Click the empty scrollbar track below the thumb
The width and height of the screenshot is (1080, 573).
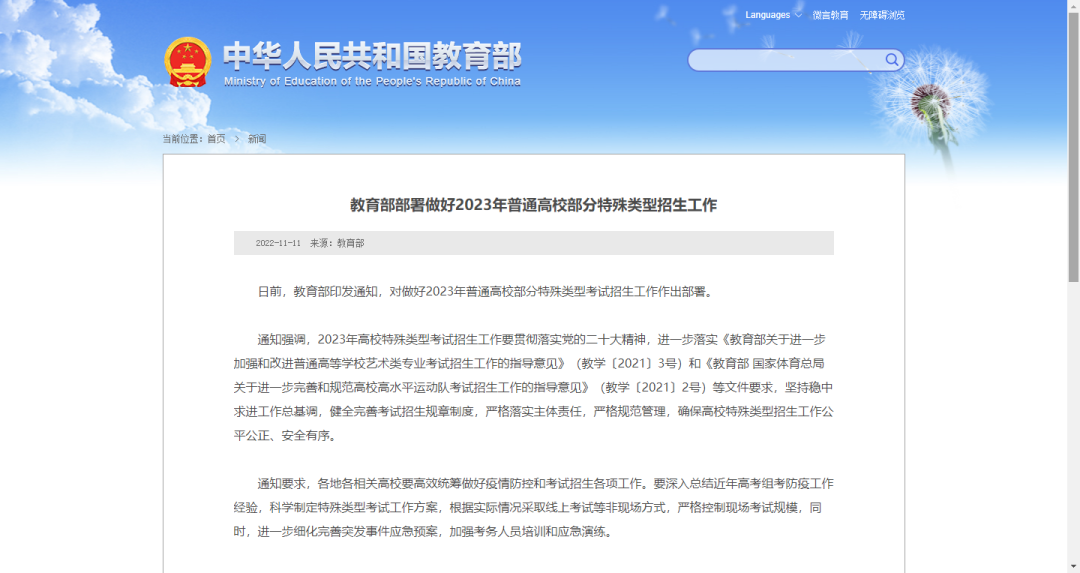pos(1073,420)
